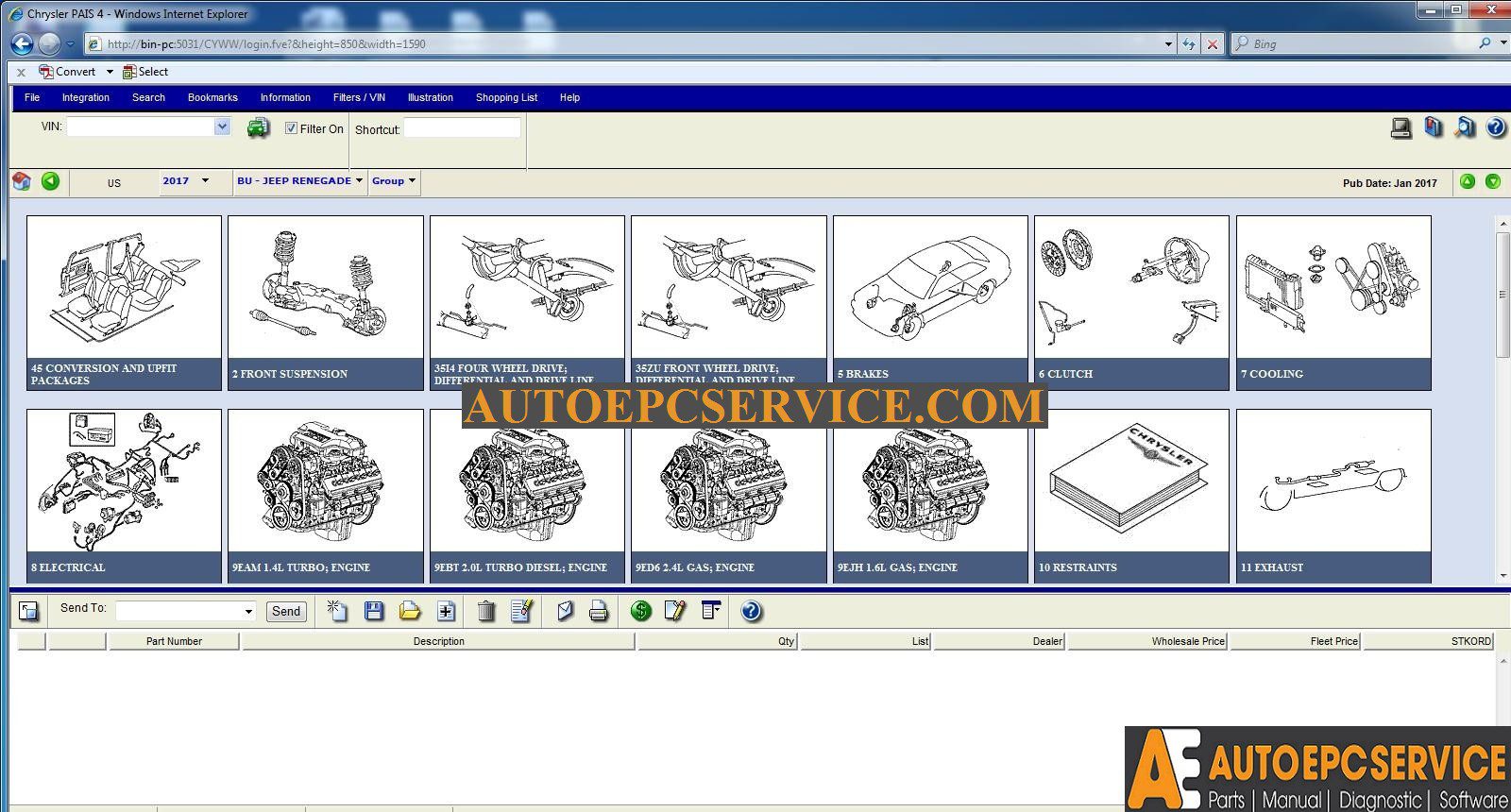This screenshot has height=812, width=1511.
Task: Open the VIN dropdown list
Action: click(x=222, y=127)
